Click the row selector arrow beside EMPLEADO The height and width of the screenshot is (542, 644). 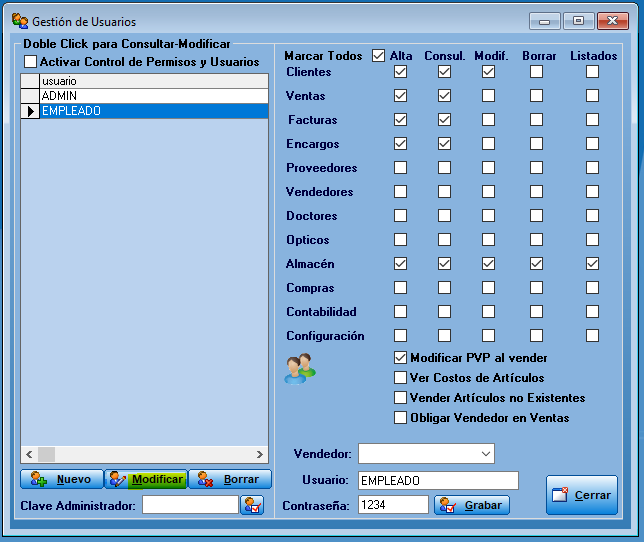point(30,111)
